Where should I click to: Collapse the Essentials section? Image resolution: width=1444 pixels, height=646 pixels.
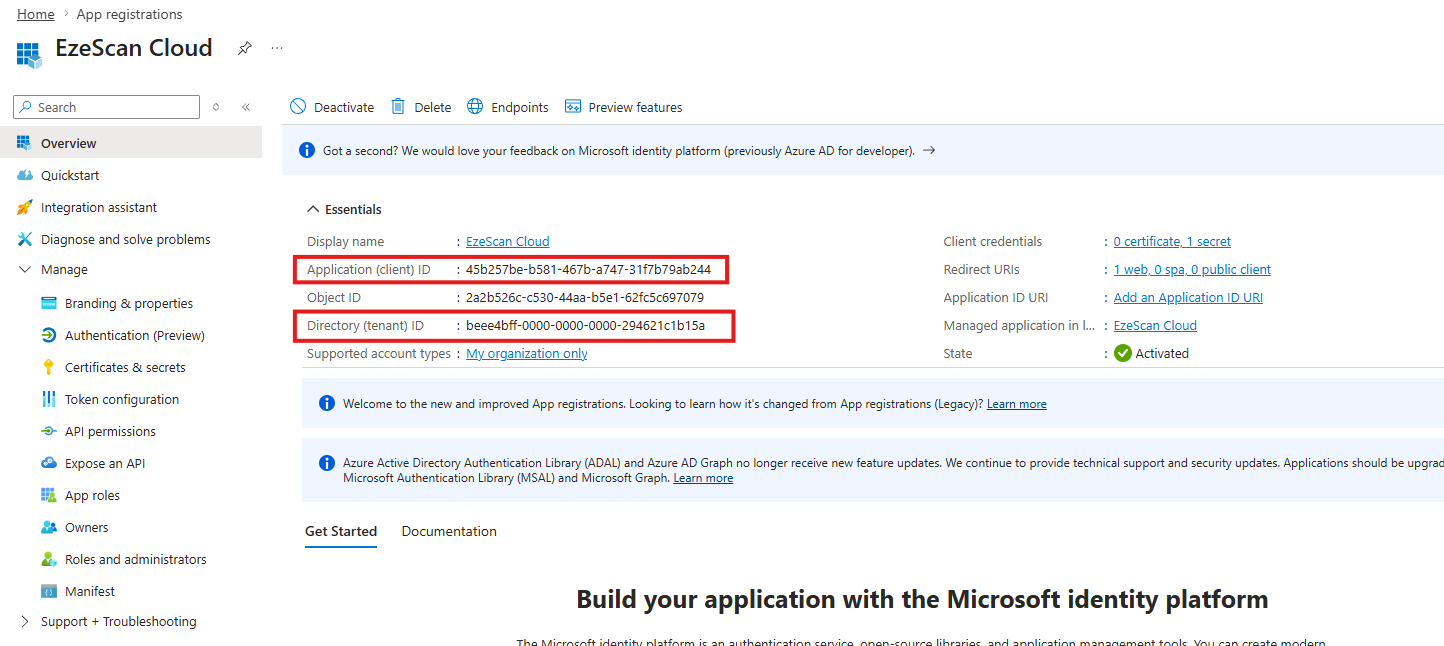[x=311, y=209]
